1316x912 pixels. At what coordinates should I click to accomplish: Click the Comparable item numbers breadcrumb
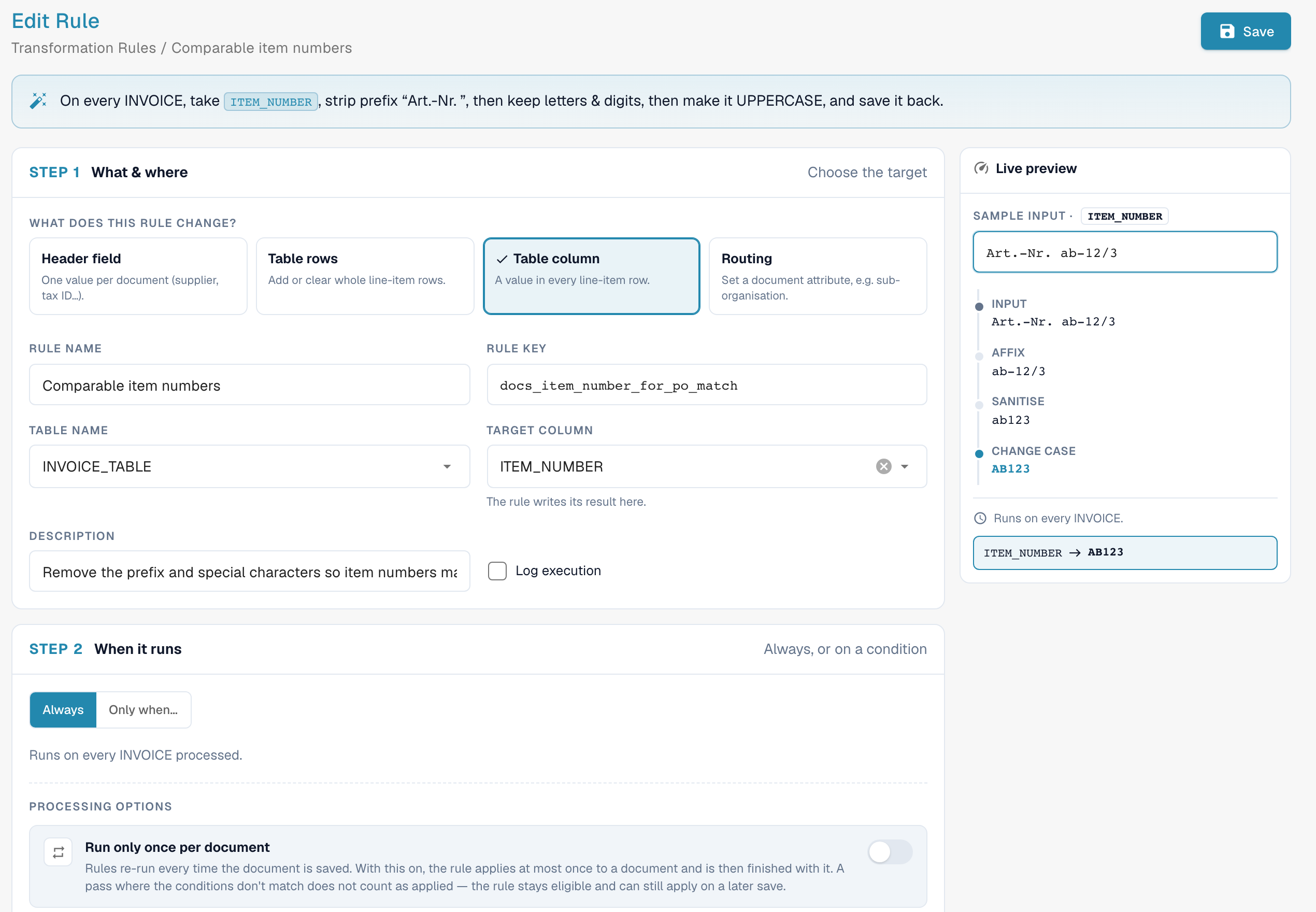(x=262, y=48)
